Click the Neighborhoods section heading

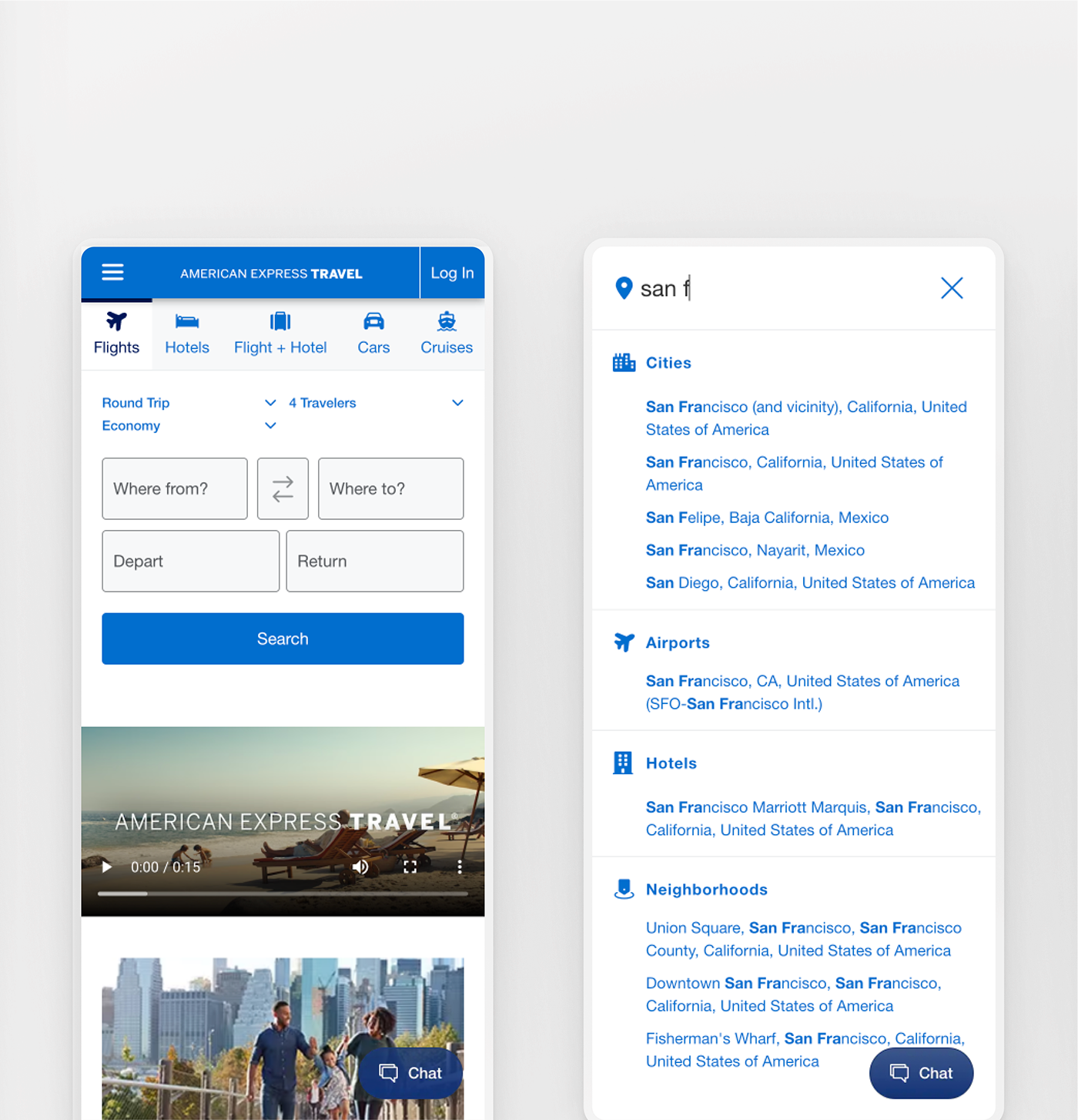click(706, 890)
